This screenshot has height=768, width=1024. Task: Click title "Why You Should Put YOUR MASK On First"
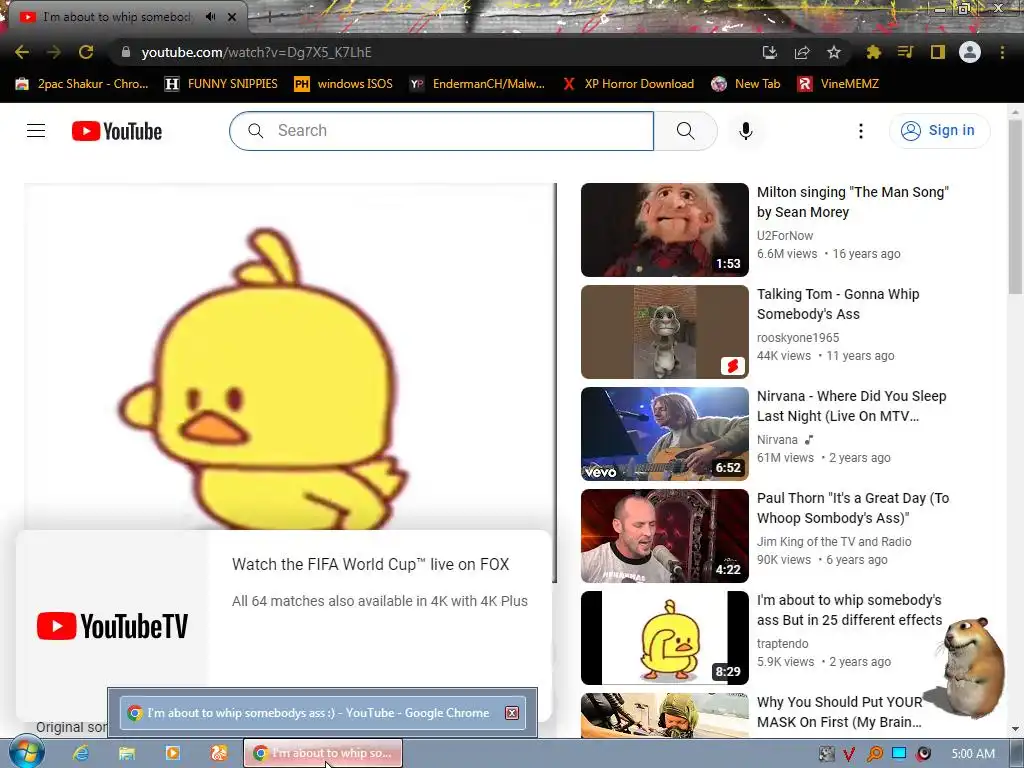point(839,712)
